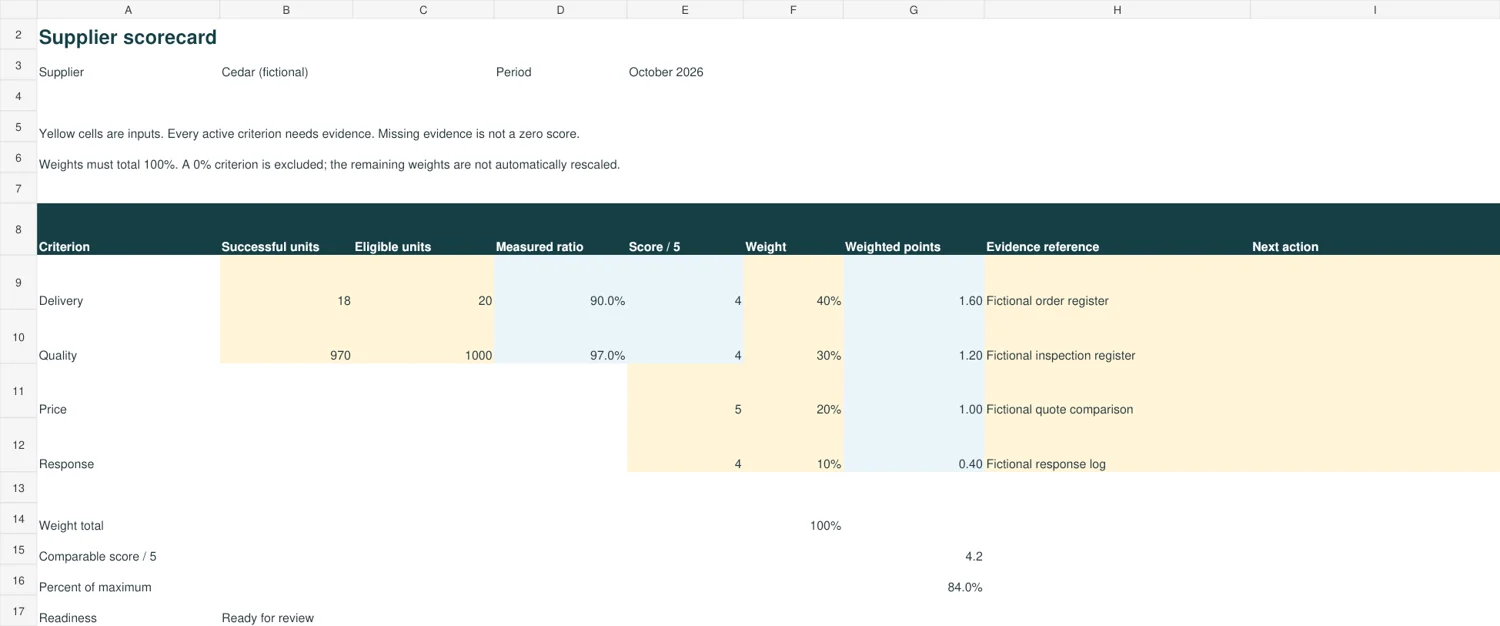Select the Price 20% weight cell
Viewport: 1500px width, 626px height.
tap(793, 391)
